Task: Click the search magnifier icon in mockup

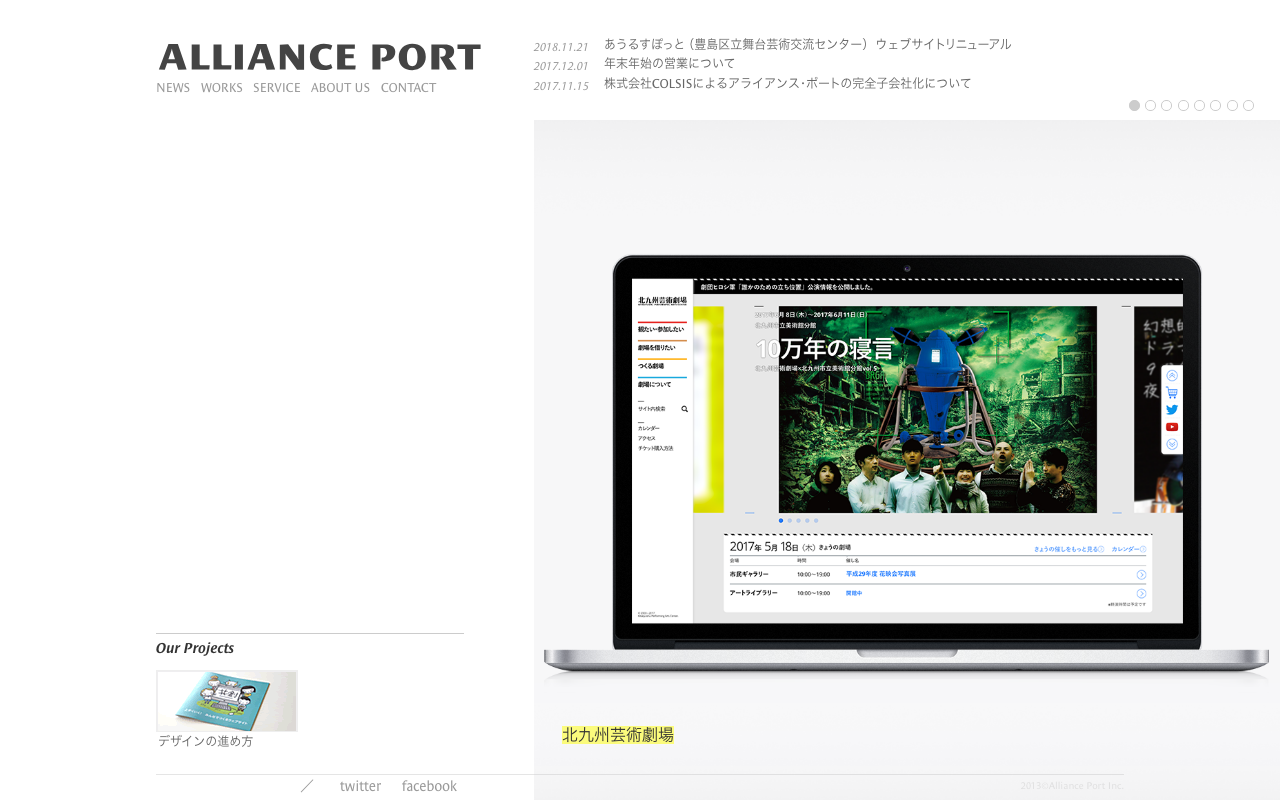Action: click(685, 409)
